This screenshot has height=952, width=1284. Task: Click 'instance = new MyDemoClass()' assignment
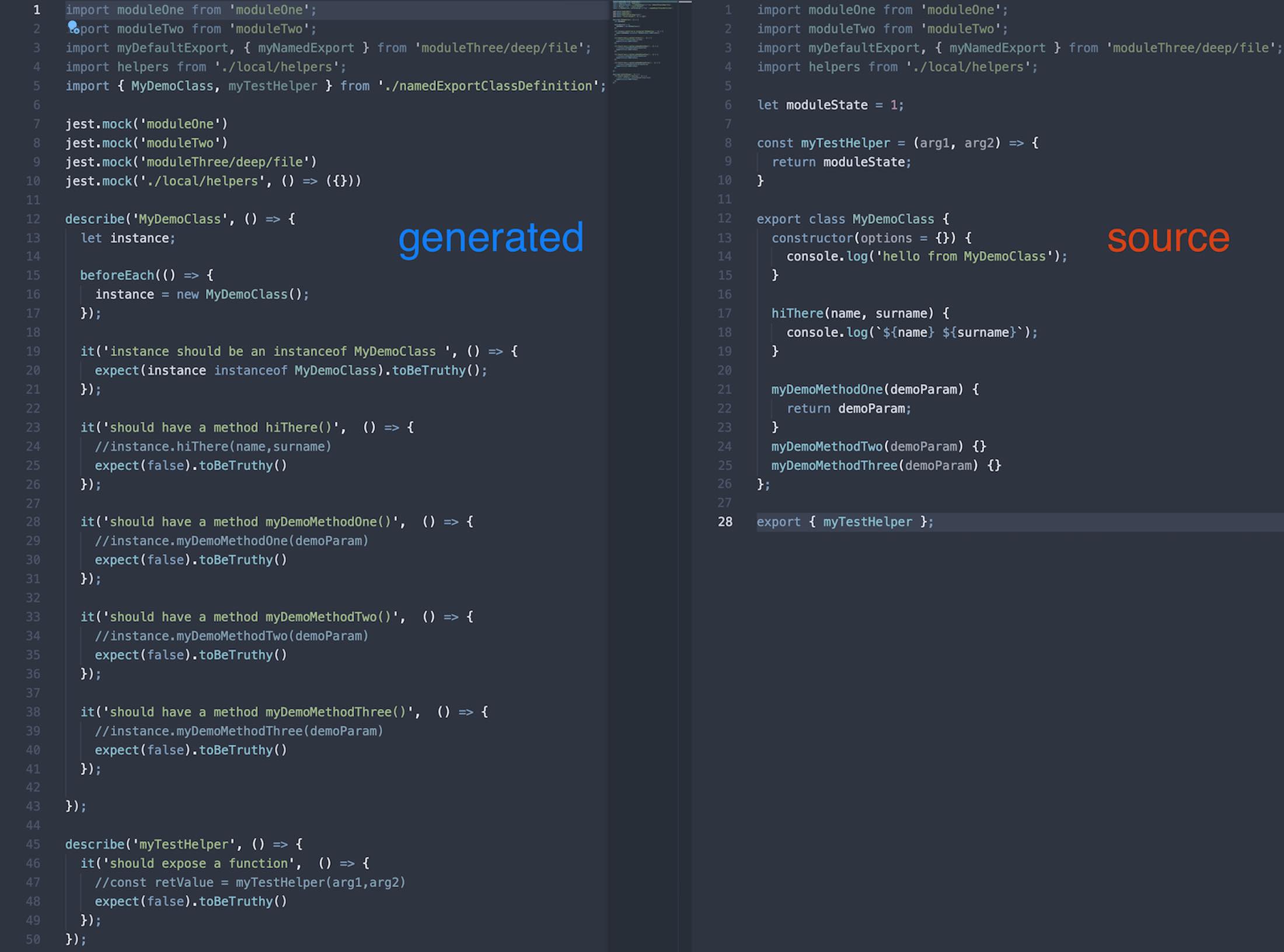pos(201,294)
